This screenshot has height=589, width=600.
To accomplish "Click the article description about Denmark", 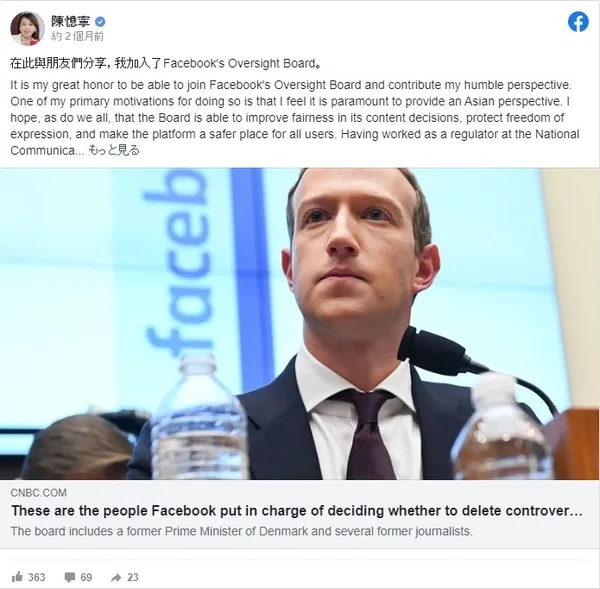I will click(241, 531).
